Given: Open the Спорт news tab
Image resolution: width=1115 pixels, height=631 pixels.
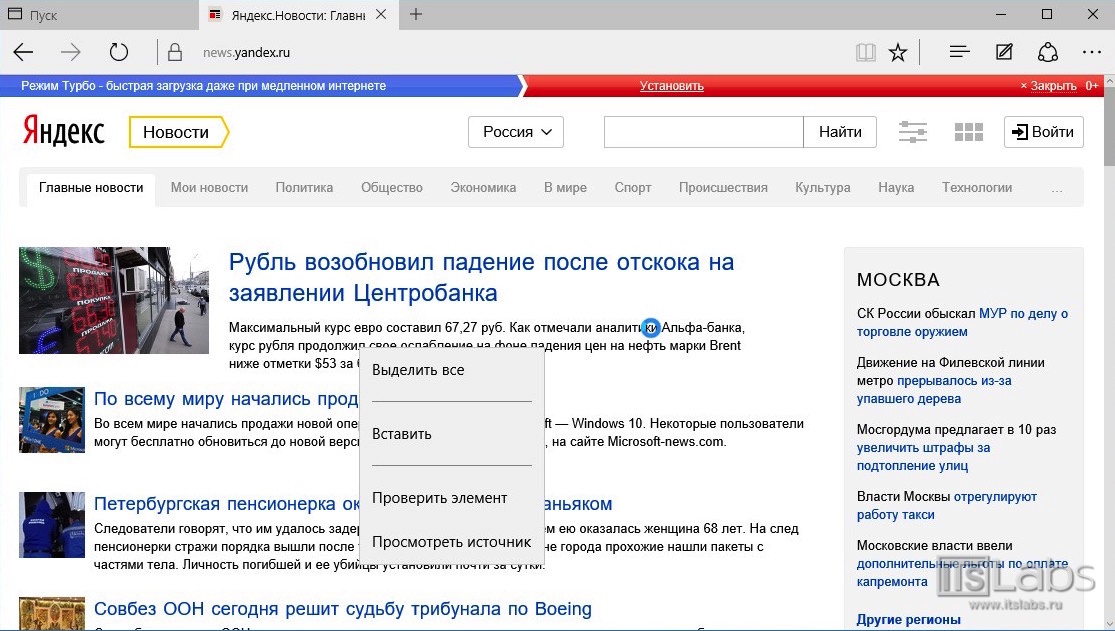Looking at the screenshot, I should click(633, 188).
